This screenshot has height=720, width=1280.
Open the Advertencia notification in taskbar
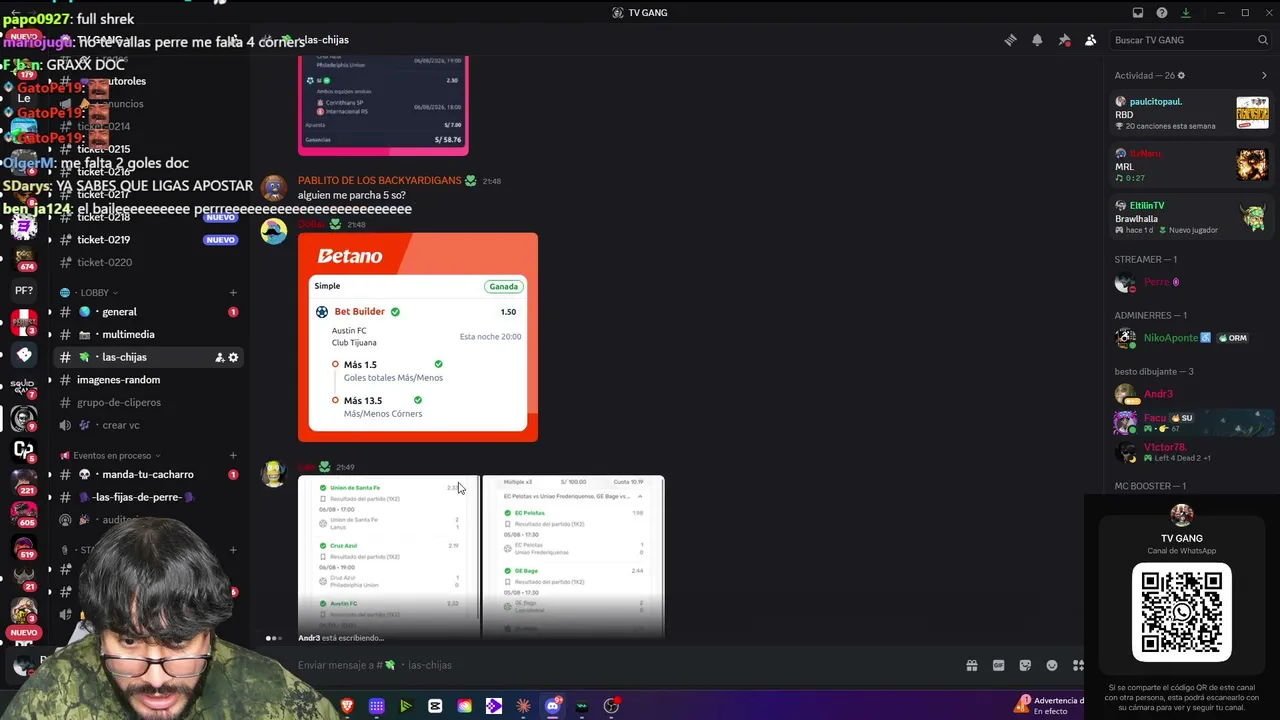pos(1048,706)
